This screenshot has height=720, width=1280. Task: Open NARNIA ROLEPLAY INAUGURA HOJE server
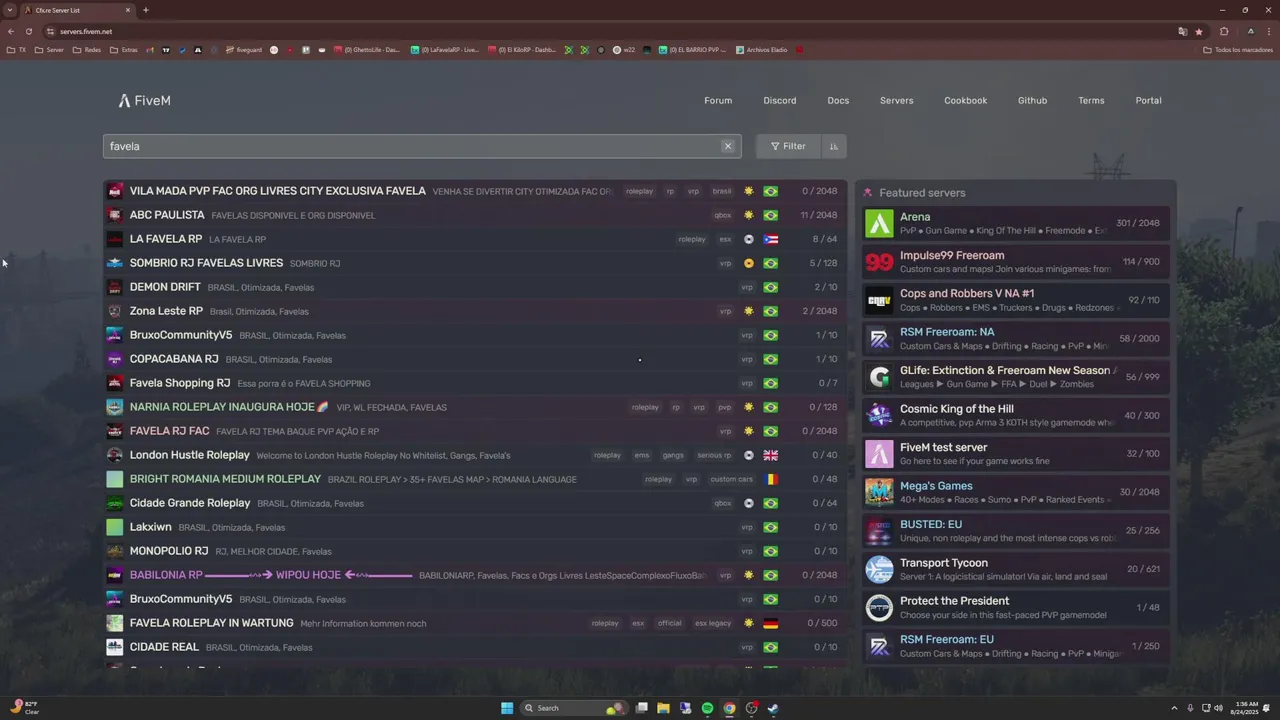475,407
